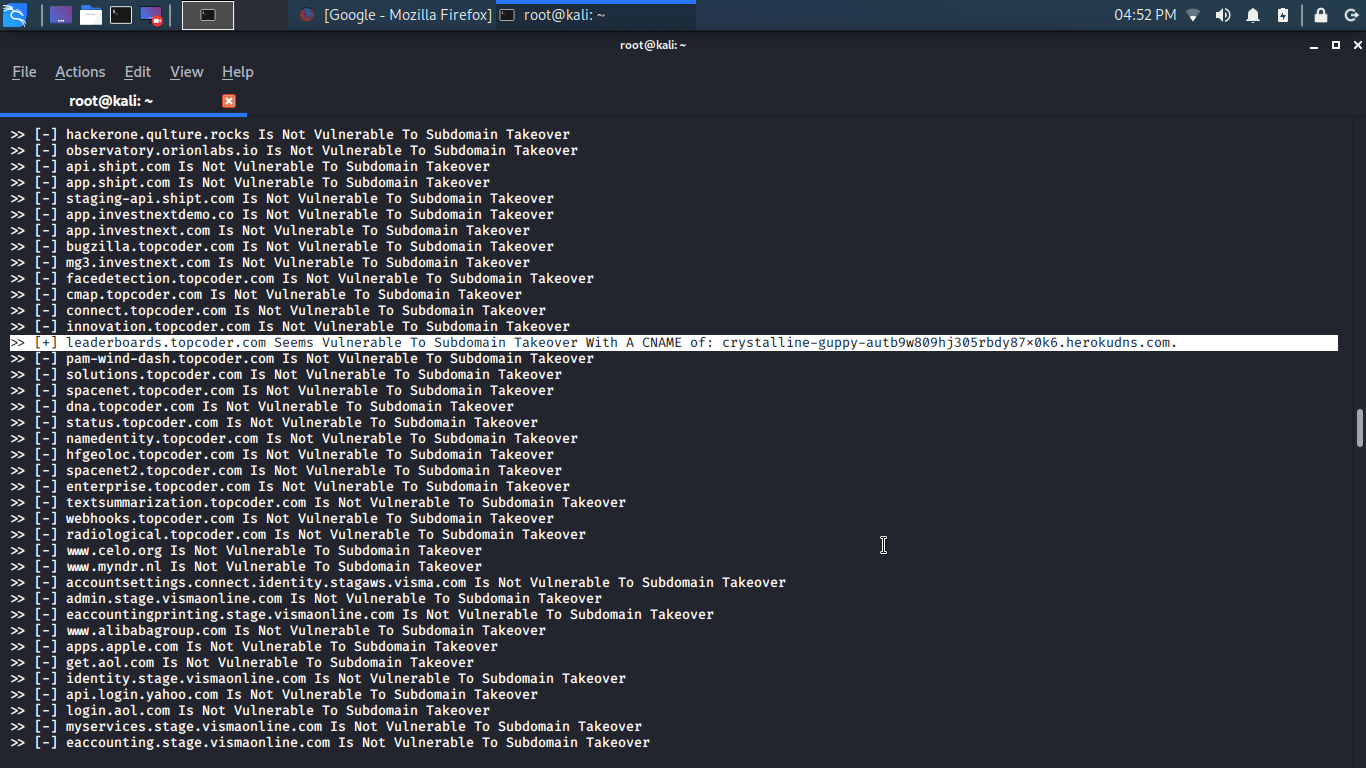Click the facedetection.topcoder.com line

pos(302,278)
